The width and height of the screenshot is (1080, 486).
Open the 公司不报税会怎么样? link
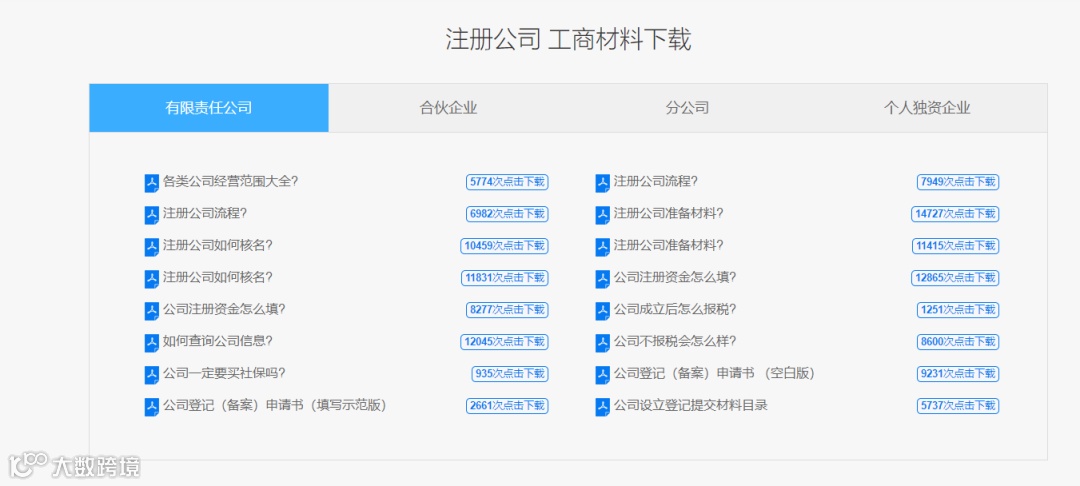coord(675,341)
